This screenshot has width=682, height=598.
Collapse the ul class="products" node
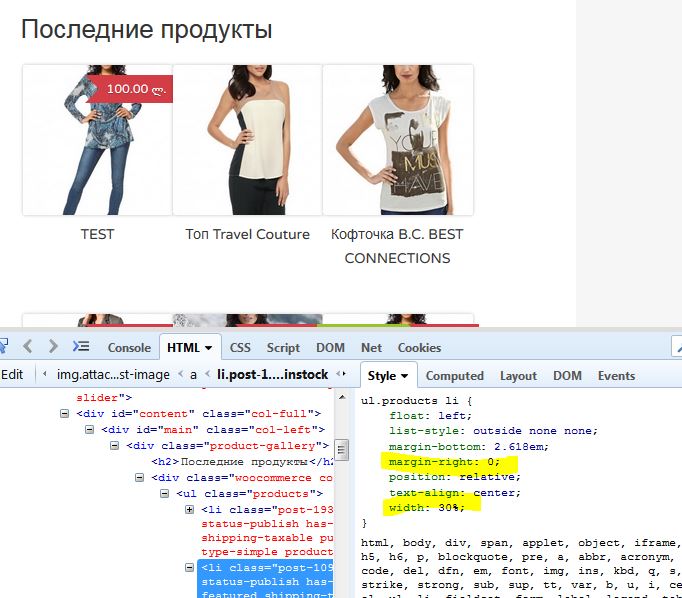[165, 494]
